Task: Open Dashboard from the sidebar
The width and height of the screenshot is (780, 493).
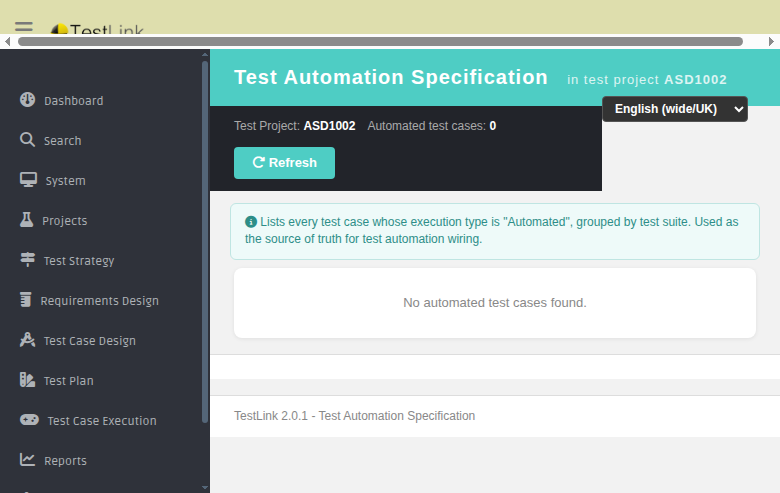Action: (74, 100)
